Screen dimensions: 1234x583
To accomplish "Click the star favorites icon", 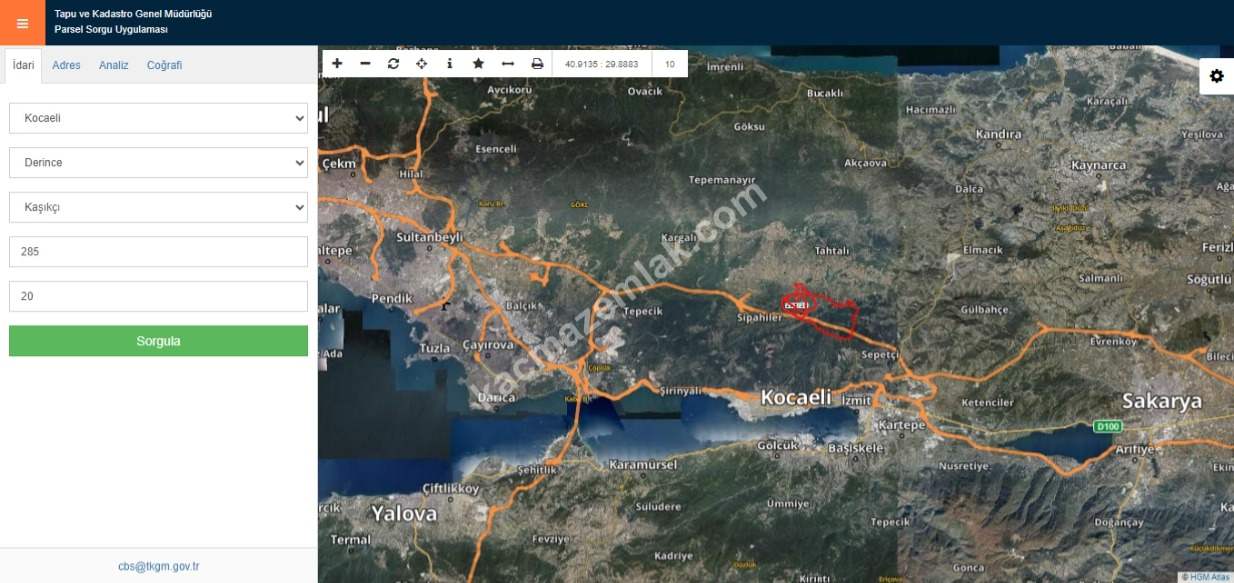I will click(x=478, y=64).
